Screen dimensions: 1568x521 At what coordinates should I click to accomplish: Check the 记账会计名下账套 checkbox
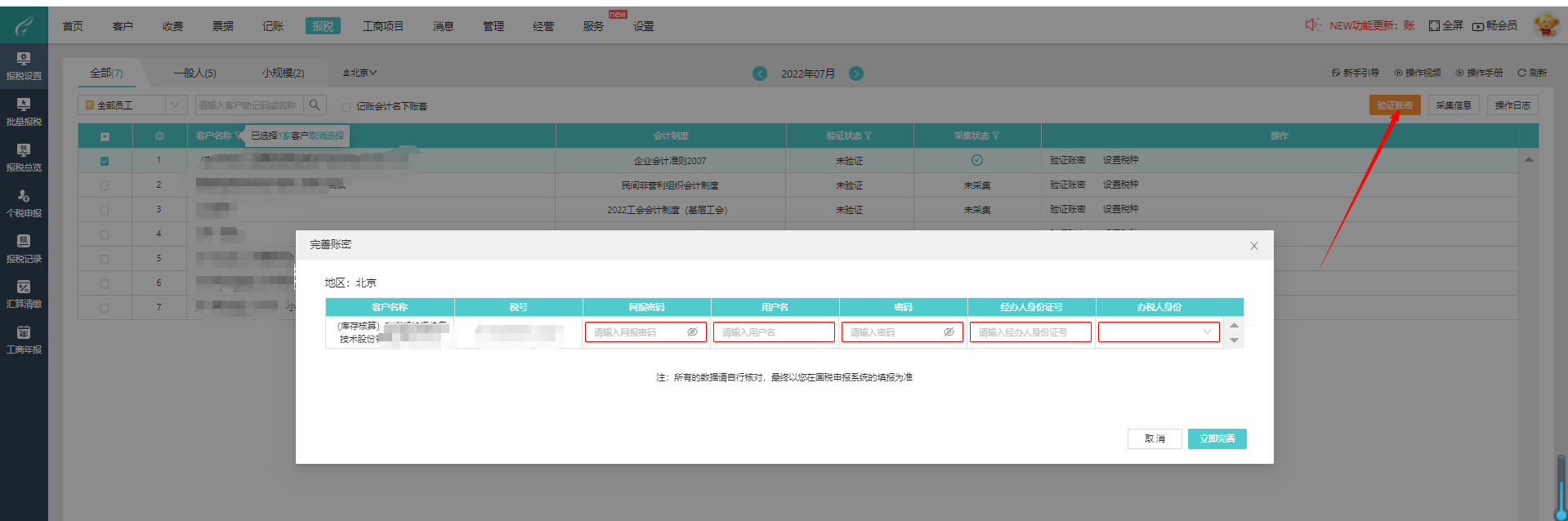coord(346,107)
